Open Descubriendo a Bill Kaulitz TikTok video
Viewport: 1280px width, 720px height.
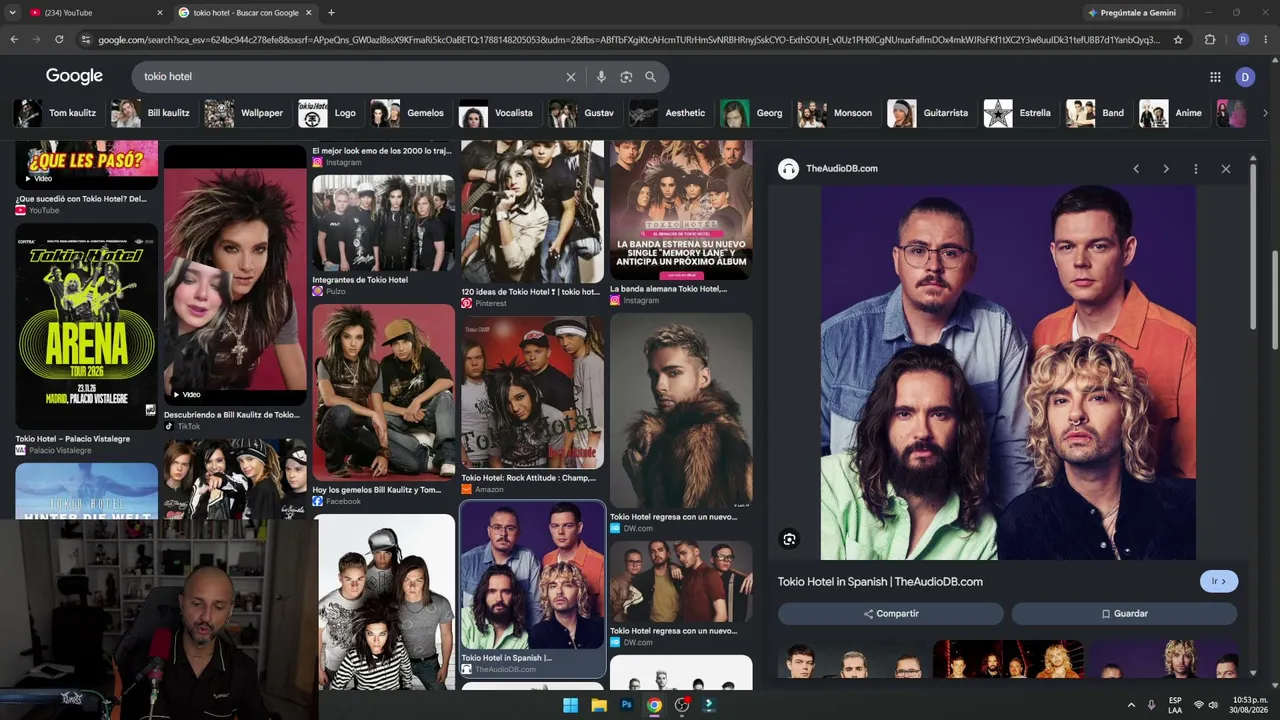[x=235, y=276]
